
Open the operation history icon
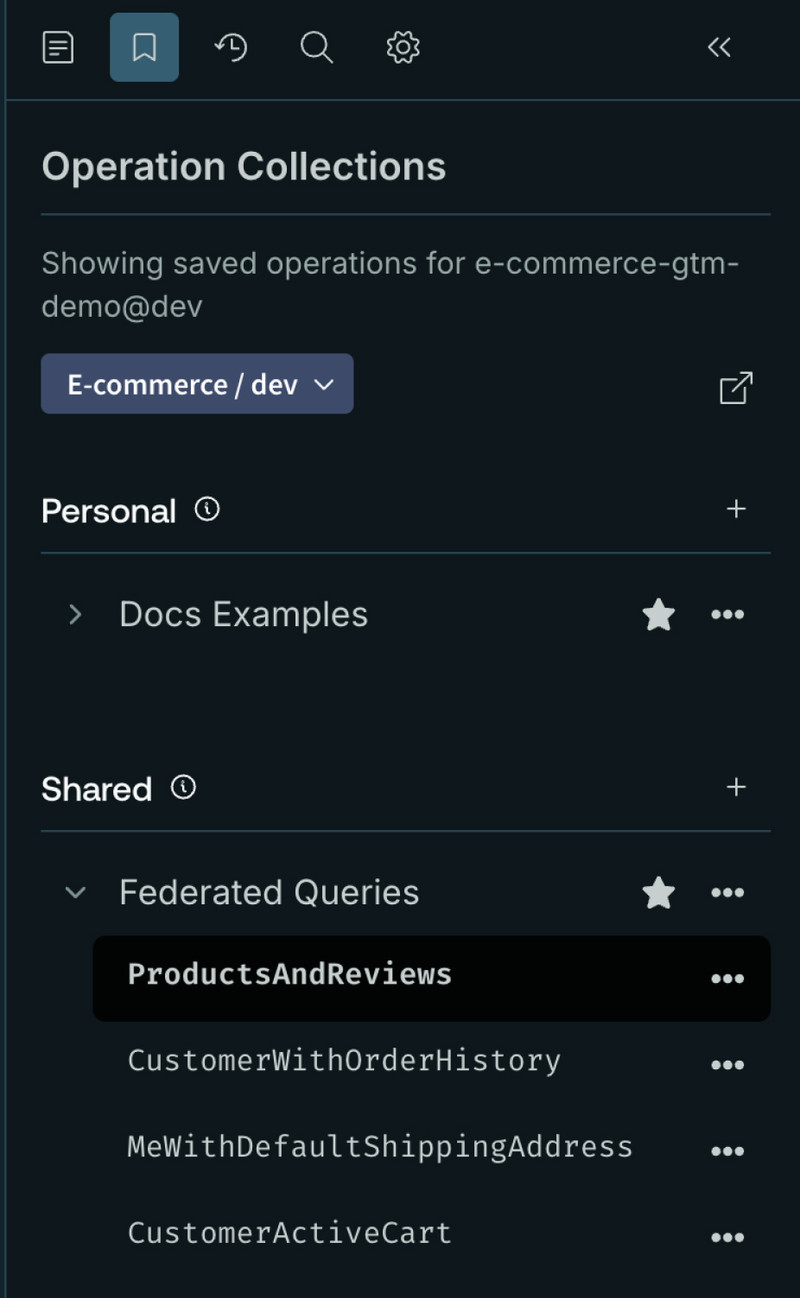[231, 47]
